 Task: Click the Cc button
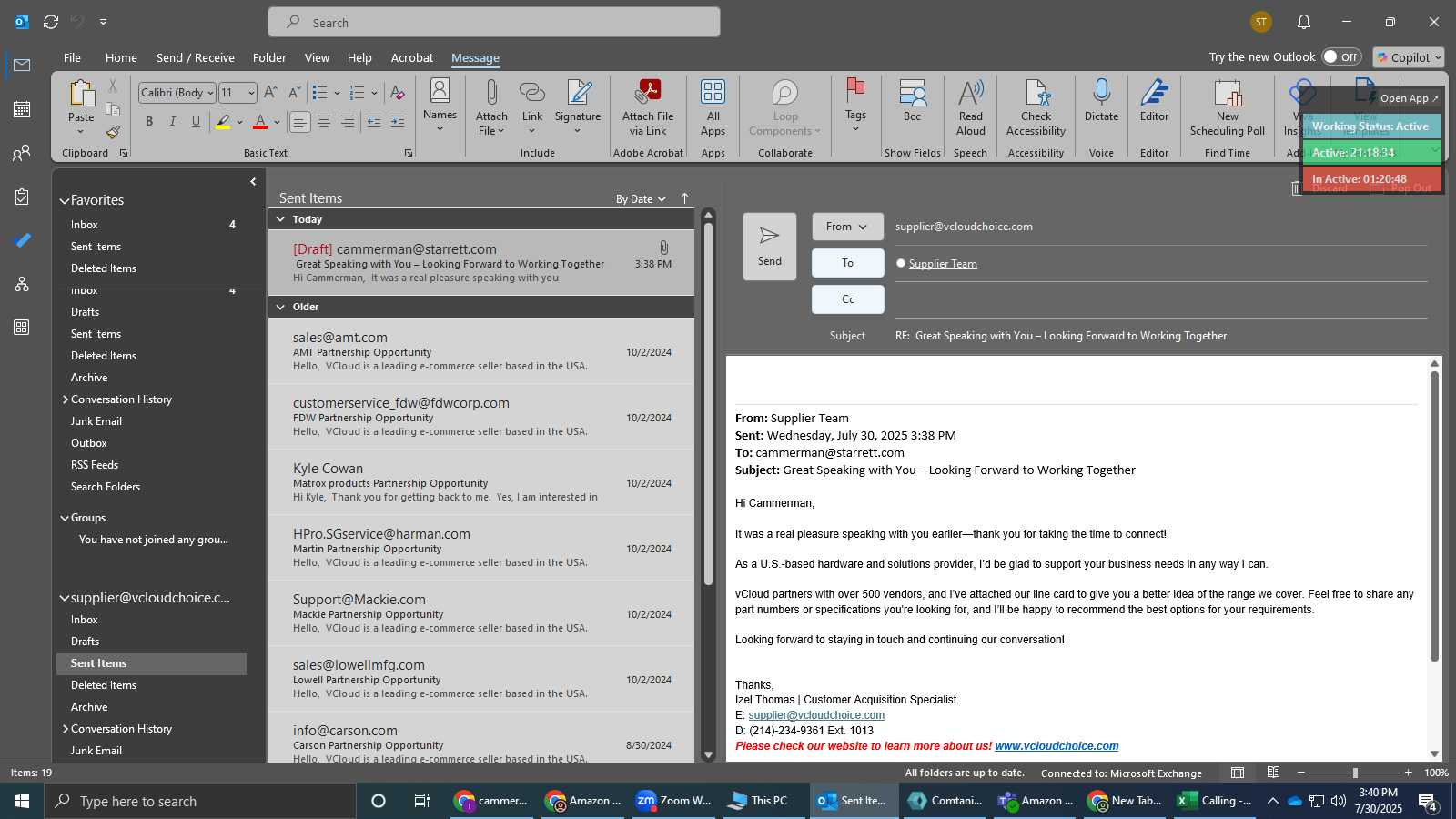point(847,299)
